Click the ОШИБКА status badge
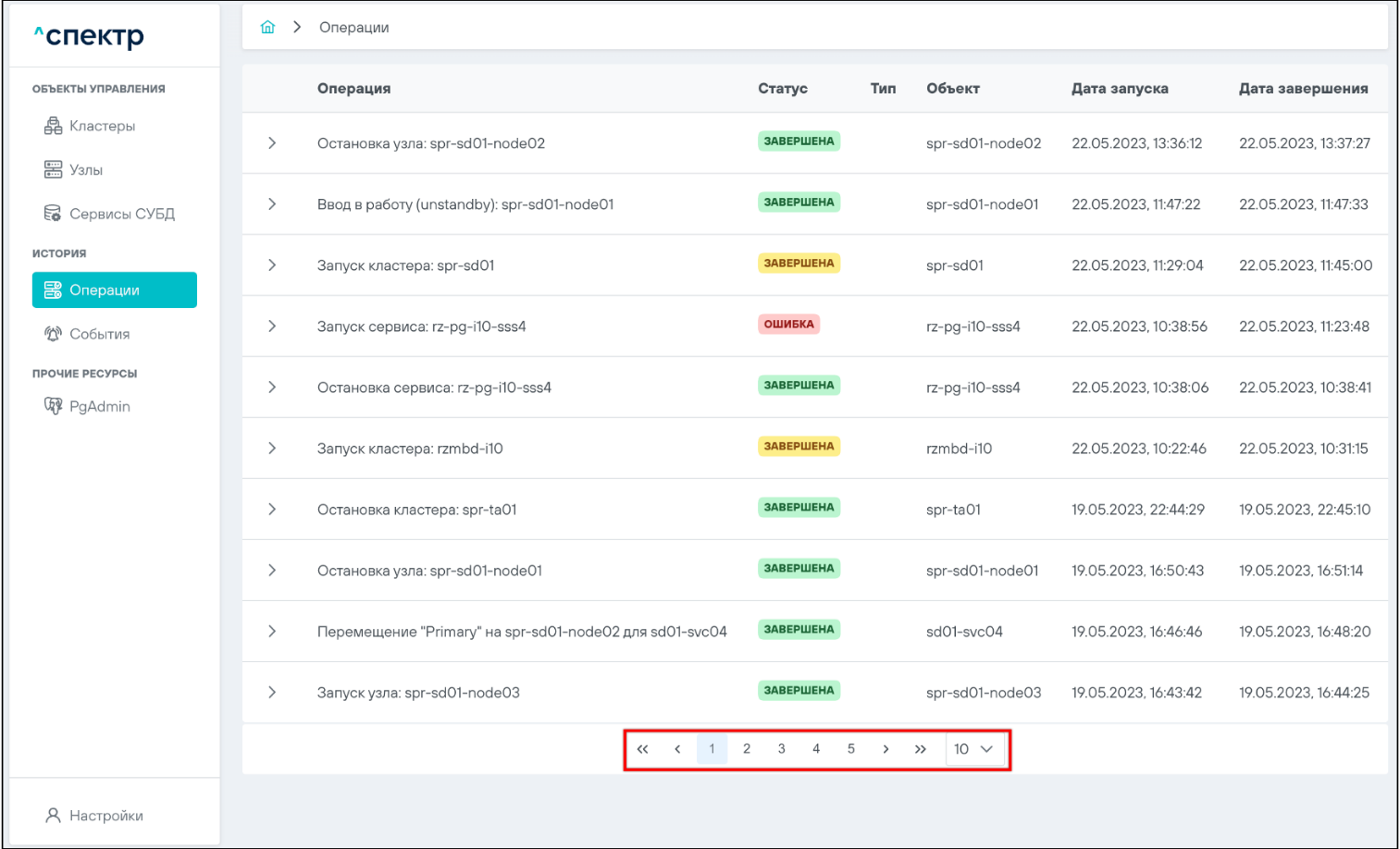 [788, 325]
